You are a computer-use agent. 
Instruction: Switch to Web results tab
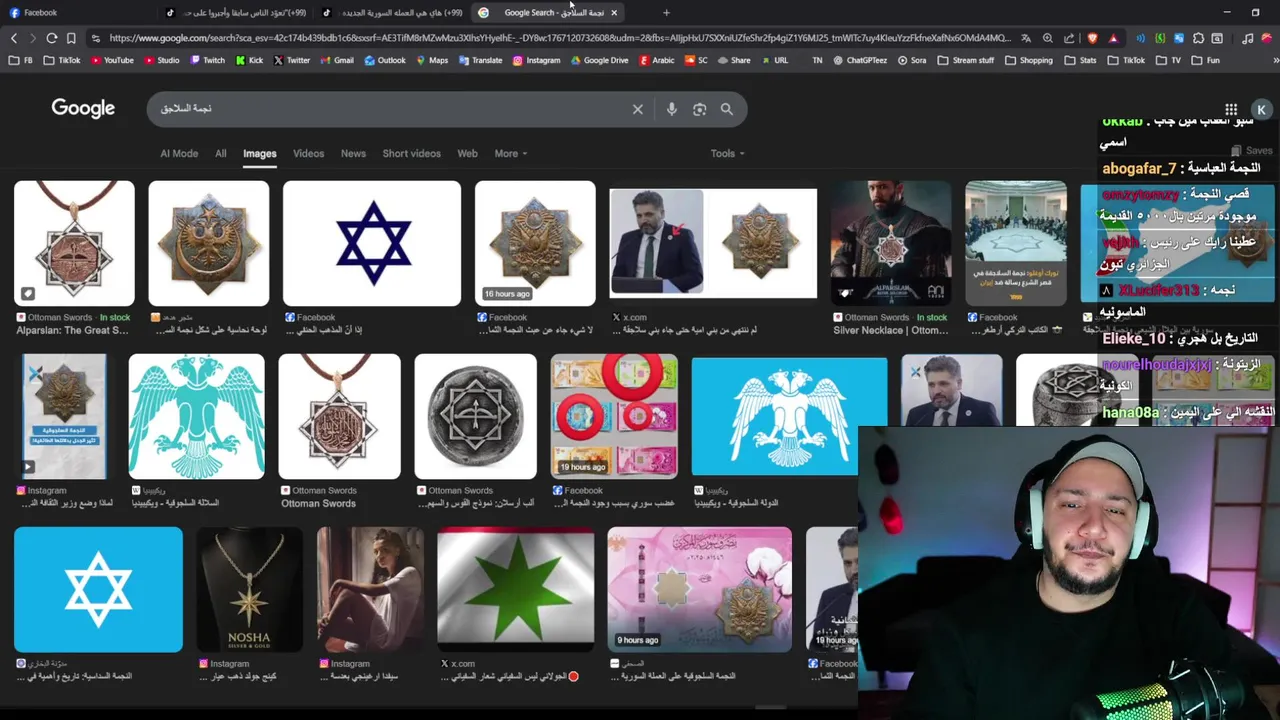coord(467,153)
